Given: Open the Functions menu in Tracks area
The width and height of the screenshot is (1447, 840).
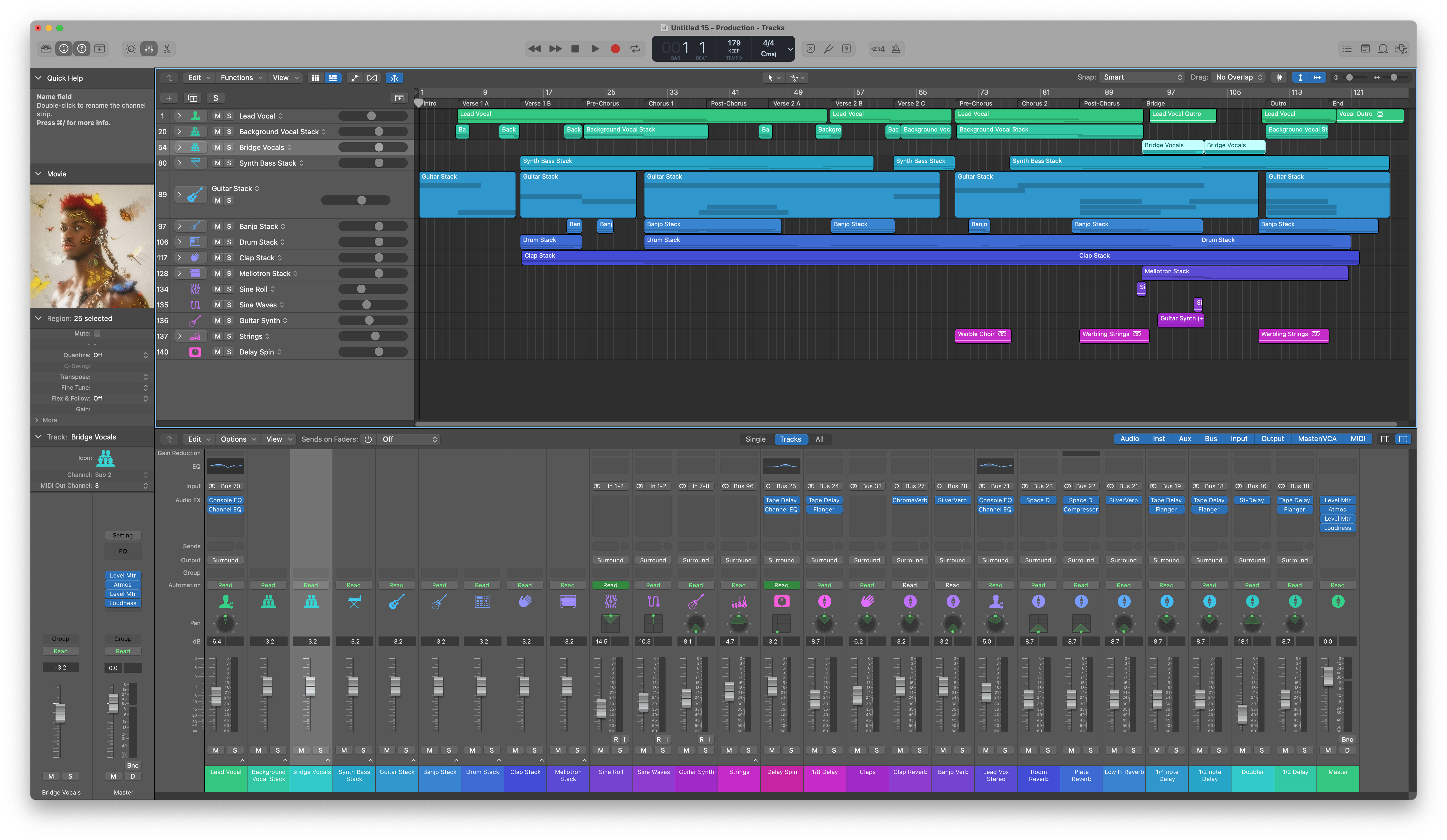Looking at the screenshot, I should (x=241, y=77).
